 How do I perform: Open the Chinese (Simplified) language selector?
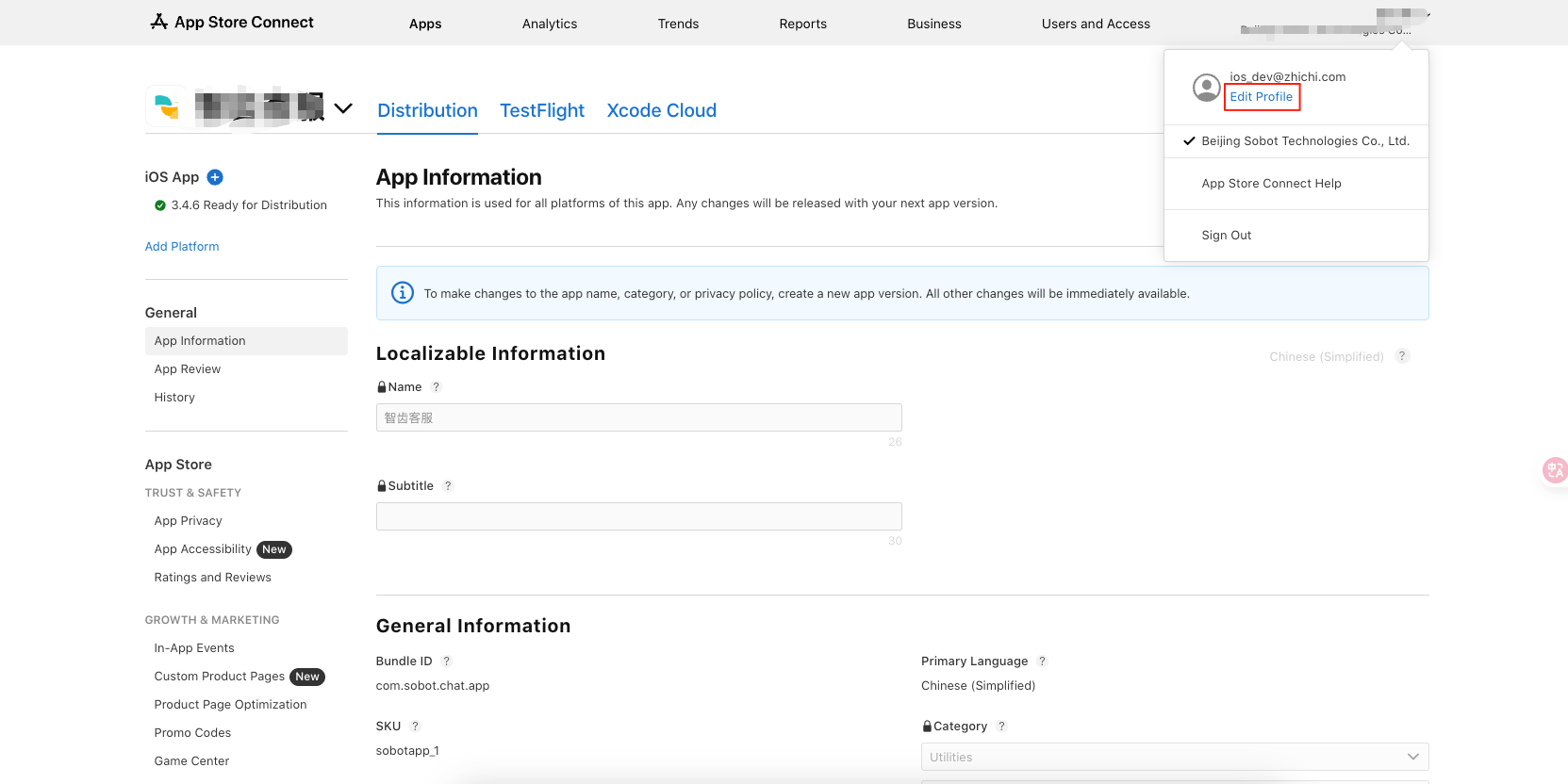coord(1326,357)
